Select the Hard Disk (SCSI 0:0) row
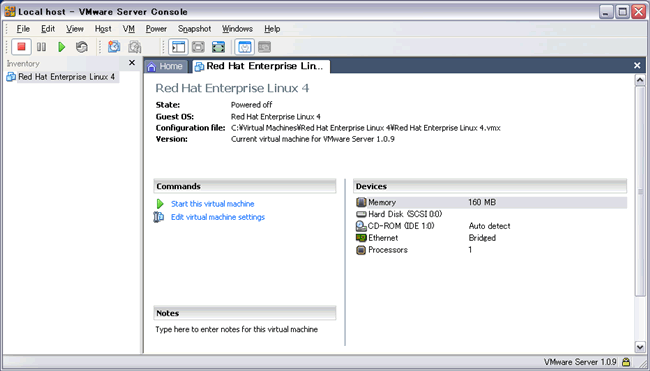The width and height of the screenshot is (650, 371). (491, 214)
